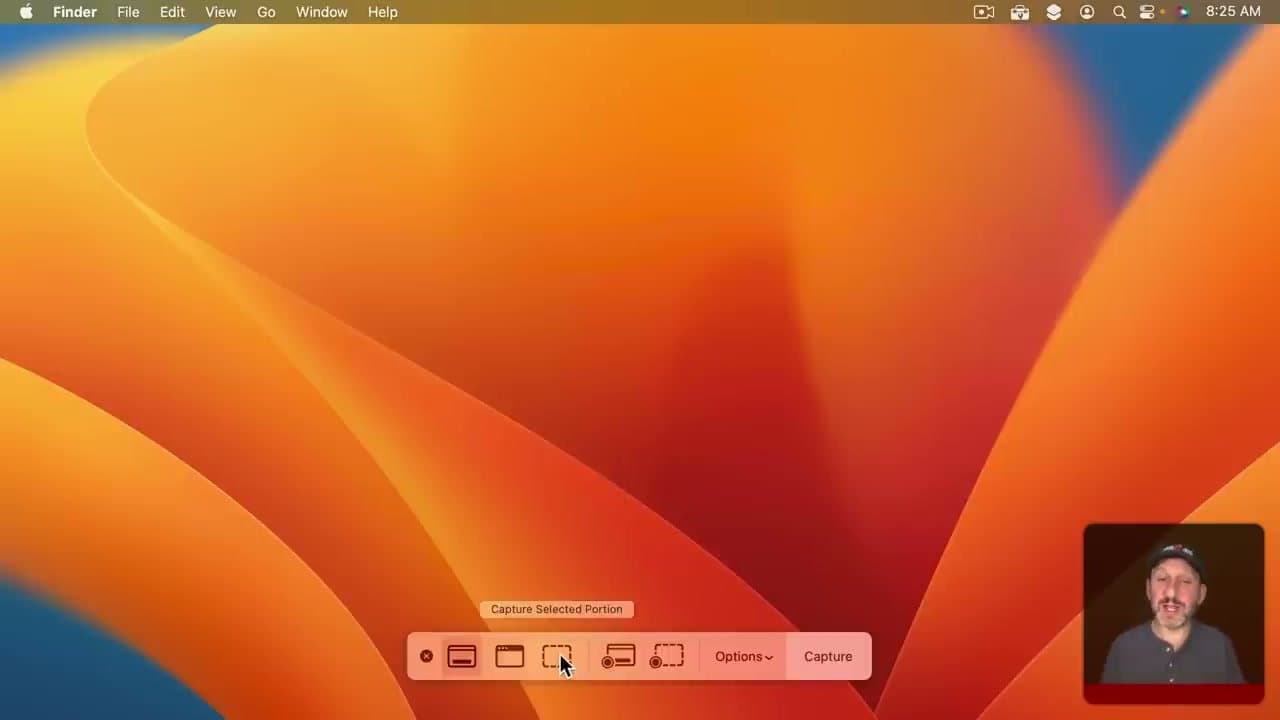The image size is (1280, 720).
Task: Click the user account menu bar icon
Action: [1087, 12]
